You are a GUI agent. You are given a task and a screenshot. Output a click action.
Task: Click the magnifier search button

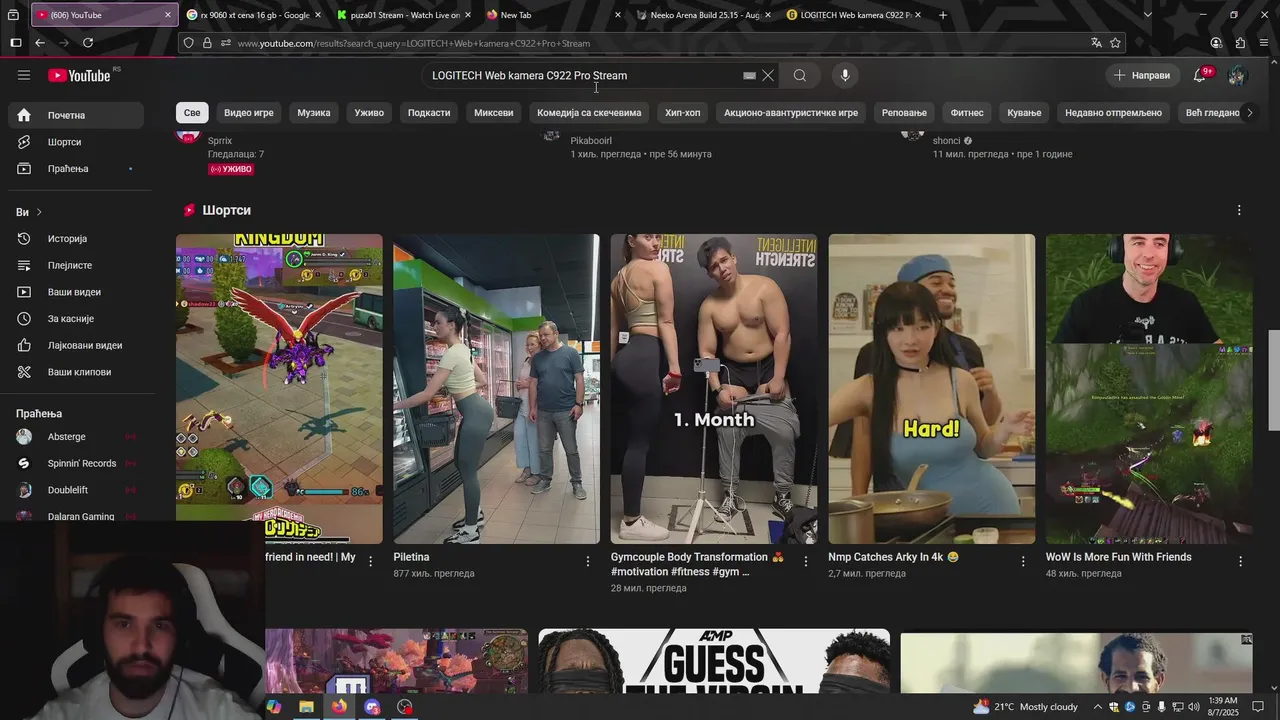(800, 75)
